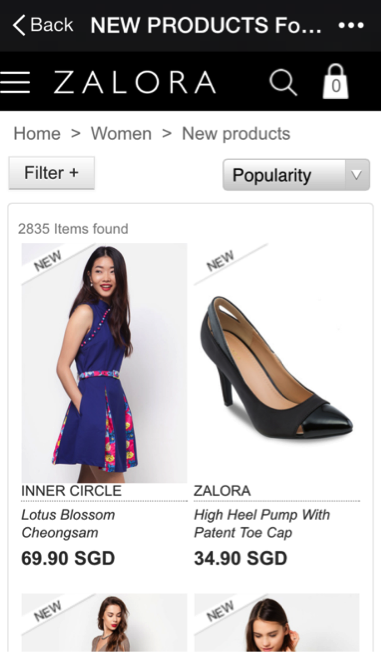Open High Heel Pump With Patent Toe Cap
Screen dimensions: 382x652
pos(262,524)
